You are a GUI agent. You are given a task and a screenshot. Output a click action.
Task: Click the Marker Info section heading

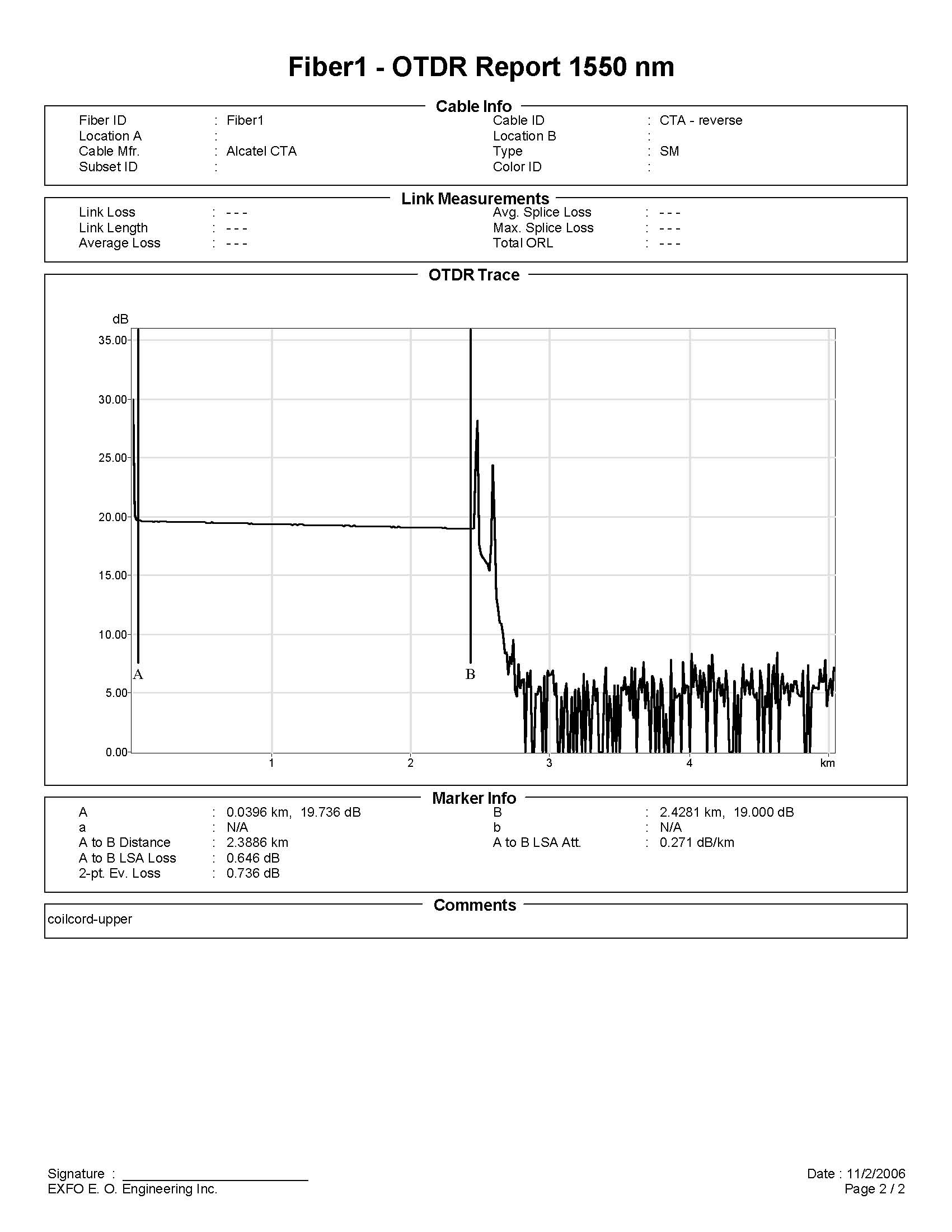(474, 798)
